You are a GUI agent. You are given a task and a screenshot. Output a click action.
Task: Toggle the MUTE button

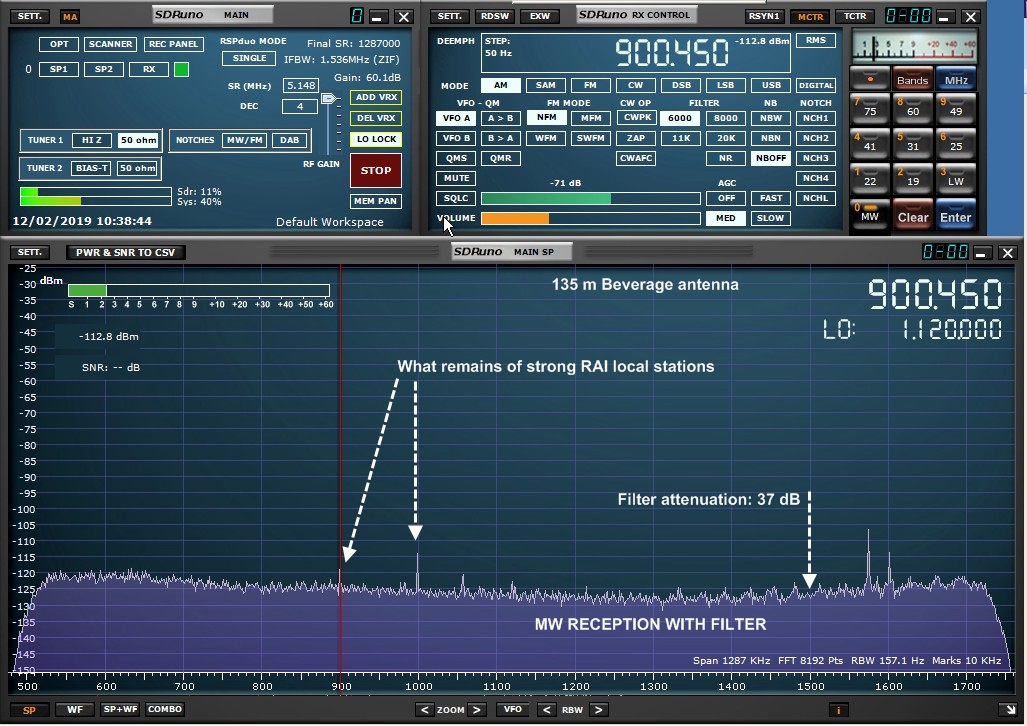[x=457, y=178]
